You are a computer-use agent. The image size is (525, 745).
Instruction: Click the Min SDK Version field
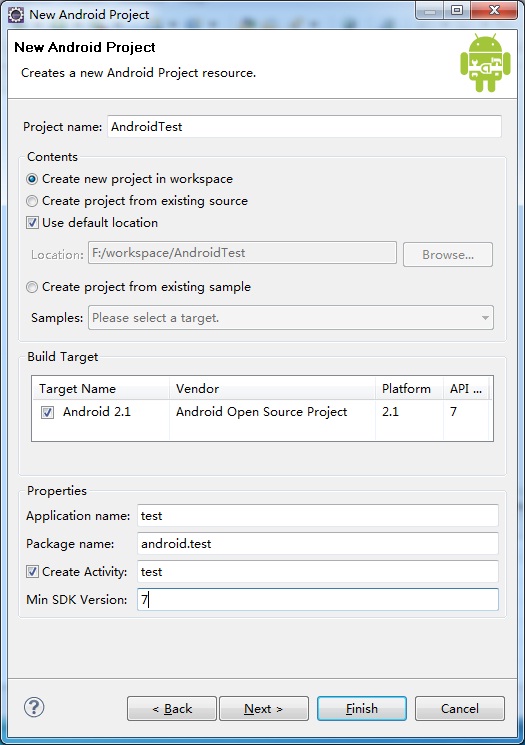tap(318, 599)
